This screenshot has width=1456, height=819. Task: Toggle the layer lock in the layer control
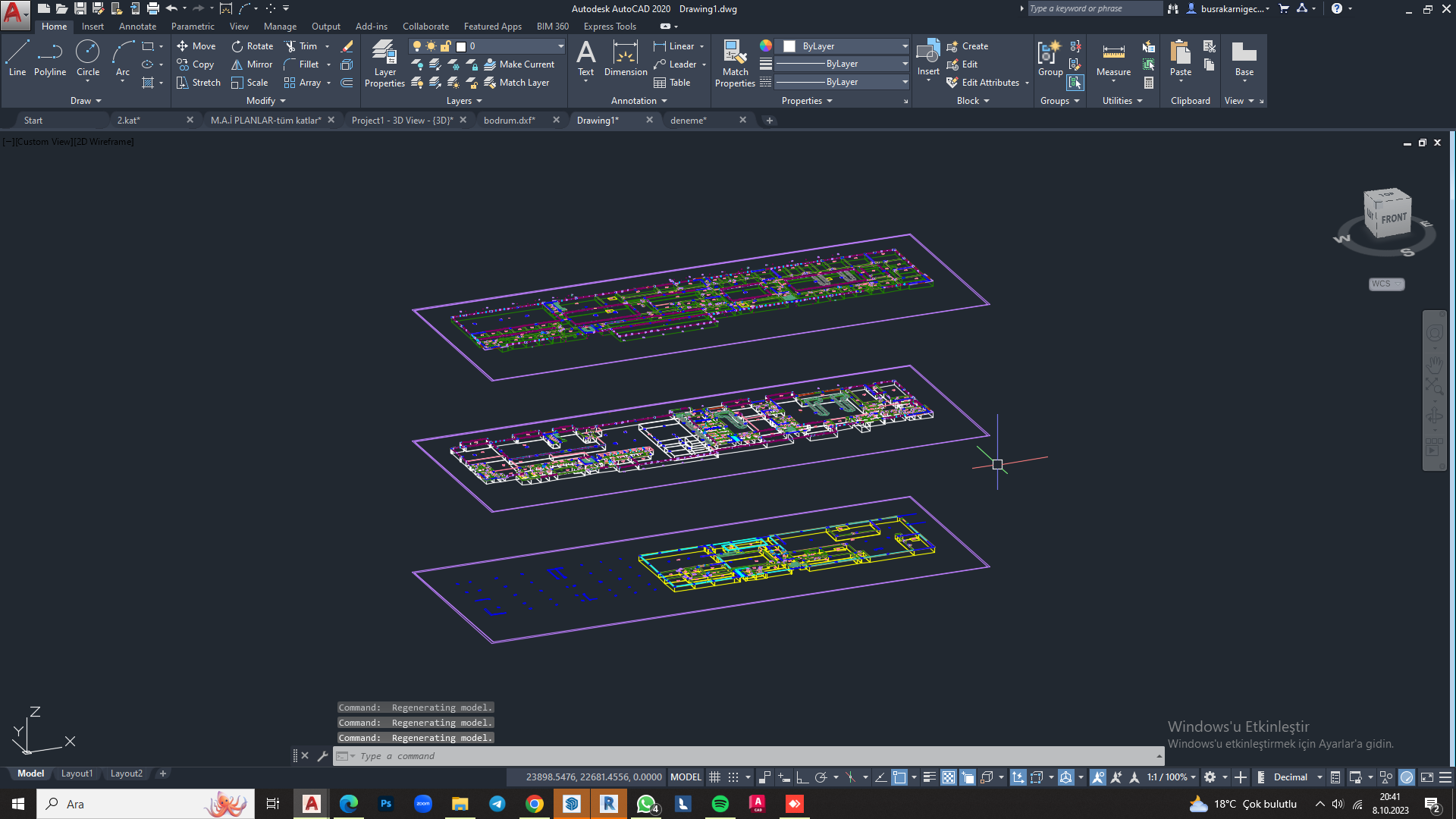coord(446,45)
